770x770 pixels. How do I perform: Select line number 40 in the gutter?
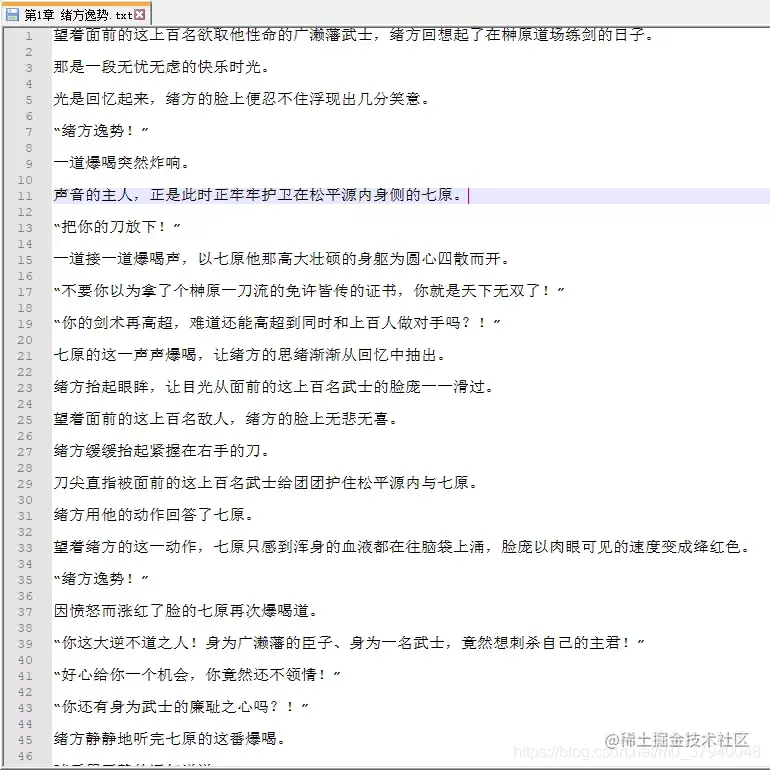point(25,660)
